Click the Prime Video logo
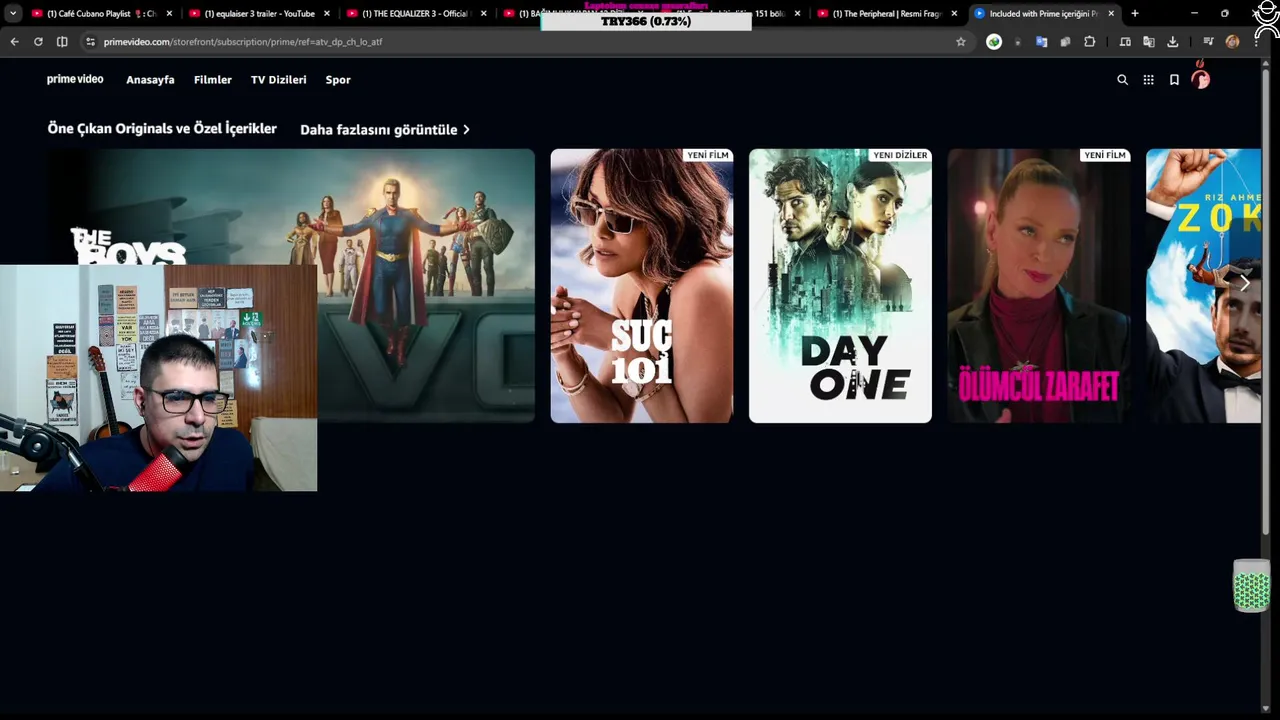 [x=75, y=79]
